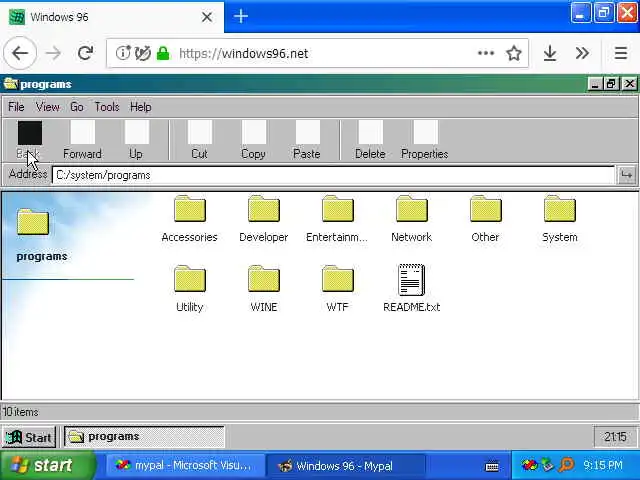The image size is (640, 480).
Task: Click the large programs folder icon in sidebar
Action: pyautogui.click(x=33, y=222)
